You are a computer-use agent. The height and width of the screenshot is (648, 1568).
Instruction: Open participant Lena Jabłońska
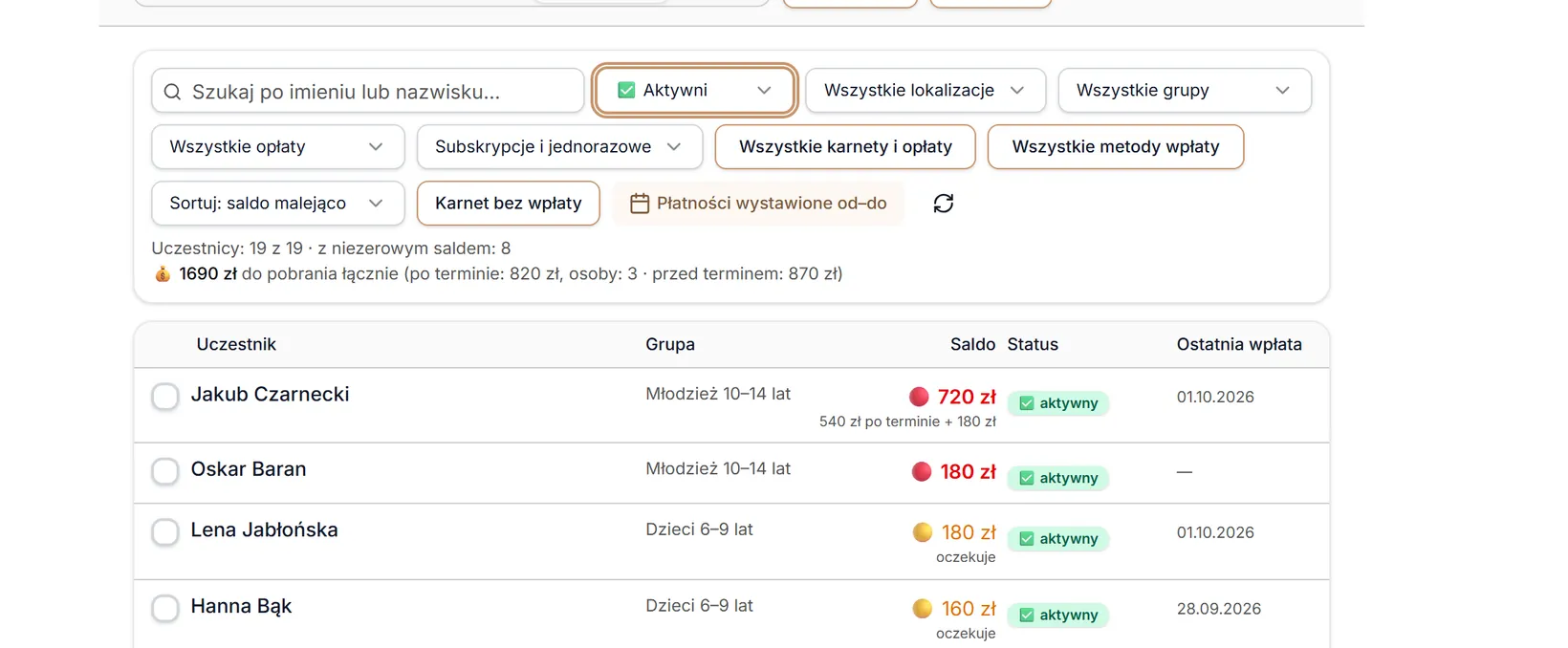(x=264, y=529)
